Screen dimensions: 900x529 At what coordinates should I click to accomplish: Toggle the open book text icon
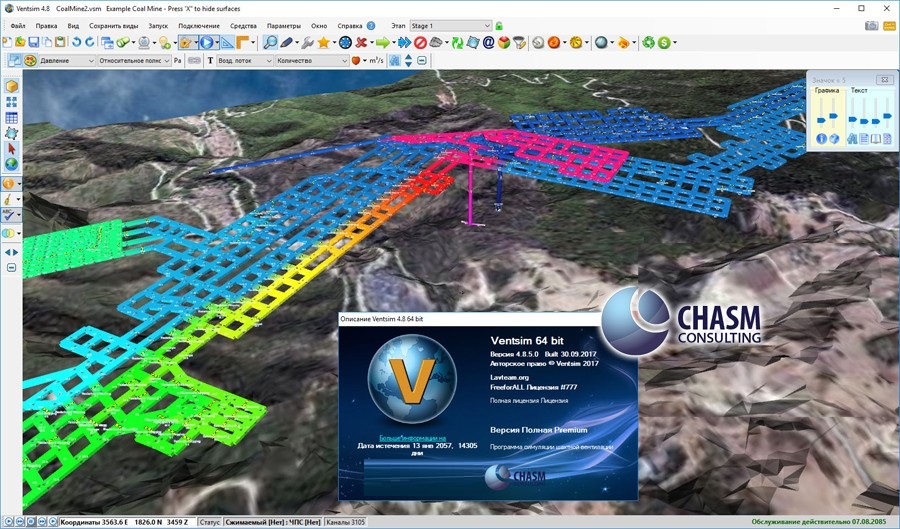[875, 138]
